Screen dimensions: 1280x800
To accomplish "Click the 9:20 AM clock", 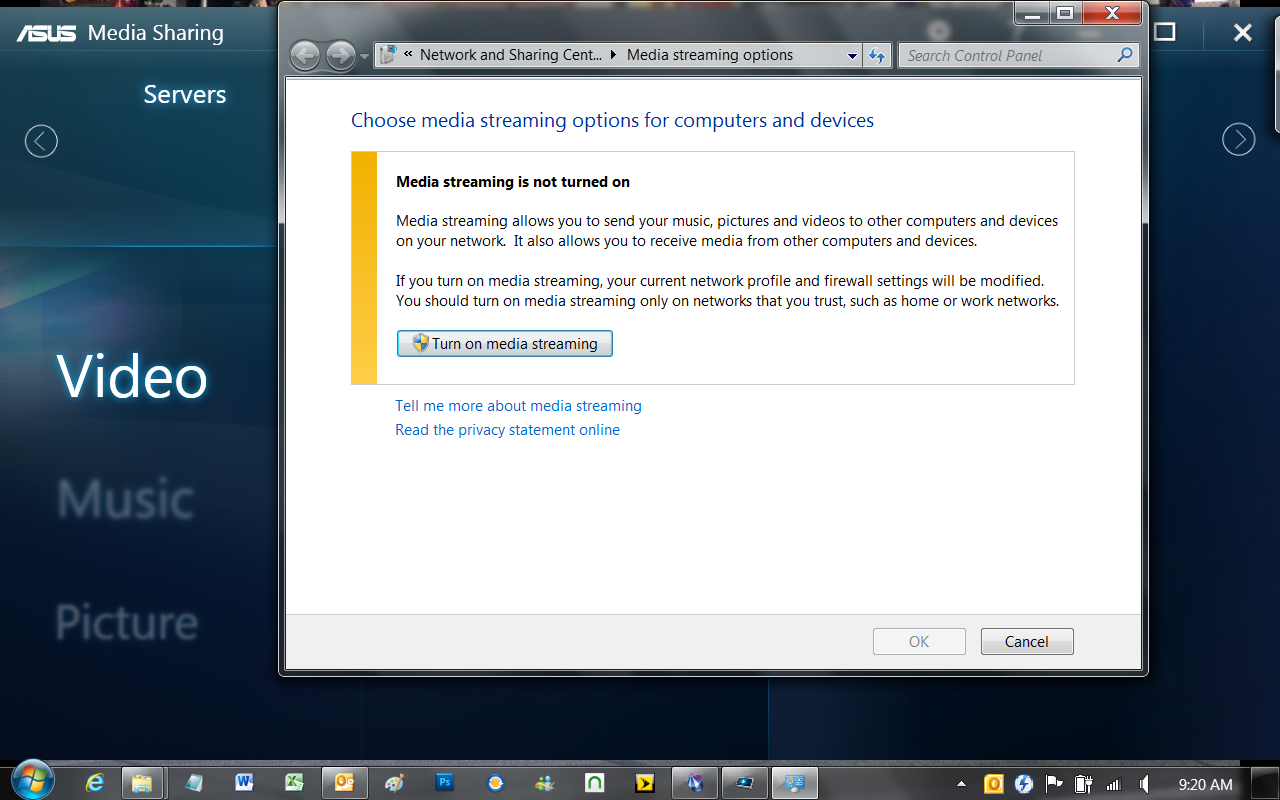I will pyautogui.click(x=1205, y=785).
